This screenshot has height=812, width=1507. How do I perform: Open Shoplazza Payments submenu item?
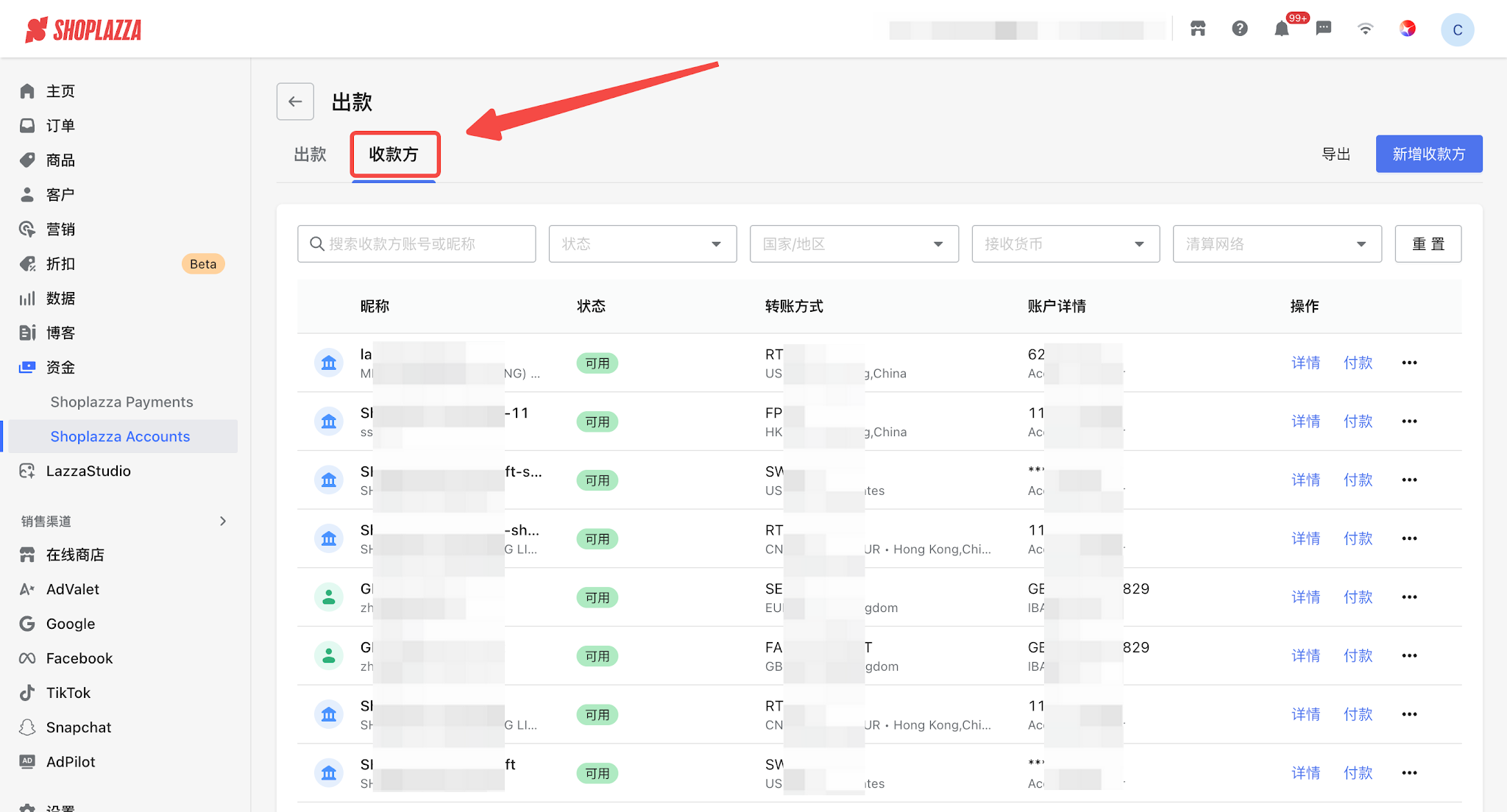(121, 402)
